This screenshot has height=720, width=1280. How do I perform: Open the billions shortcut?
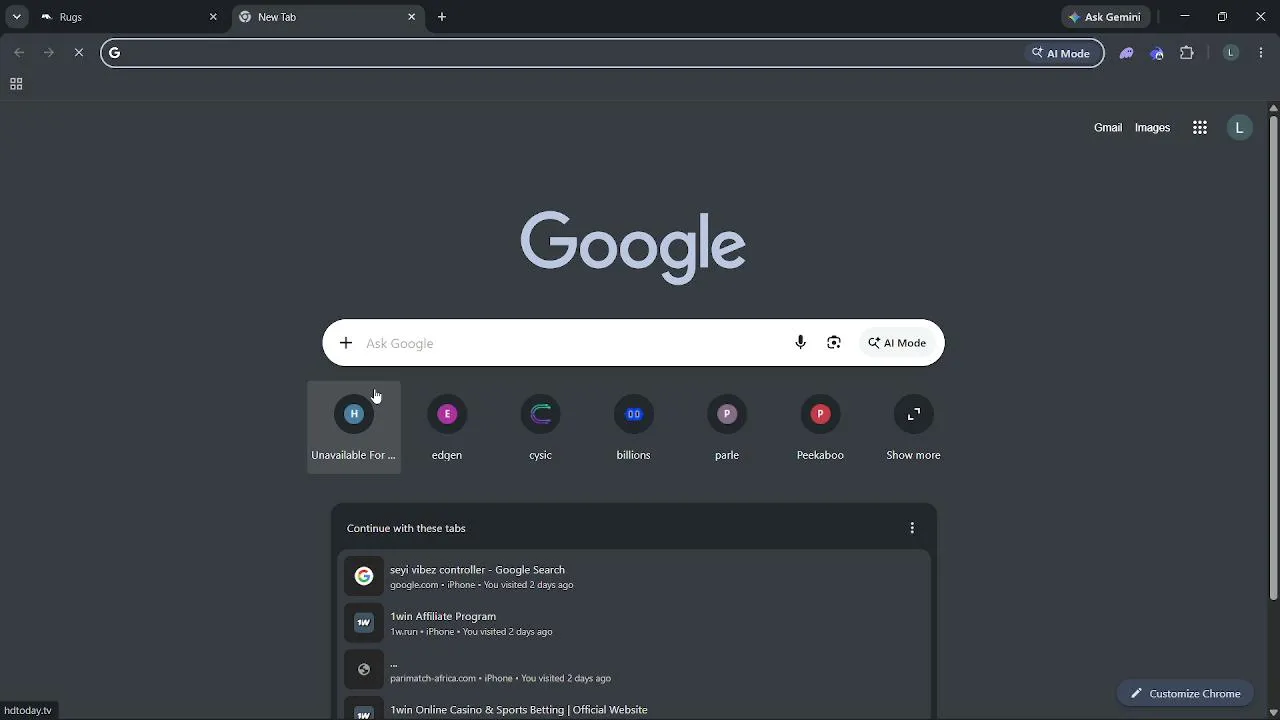[x=633, y=428]
